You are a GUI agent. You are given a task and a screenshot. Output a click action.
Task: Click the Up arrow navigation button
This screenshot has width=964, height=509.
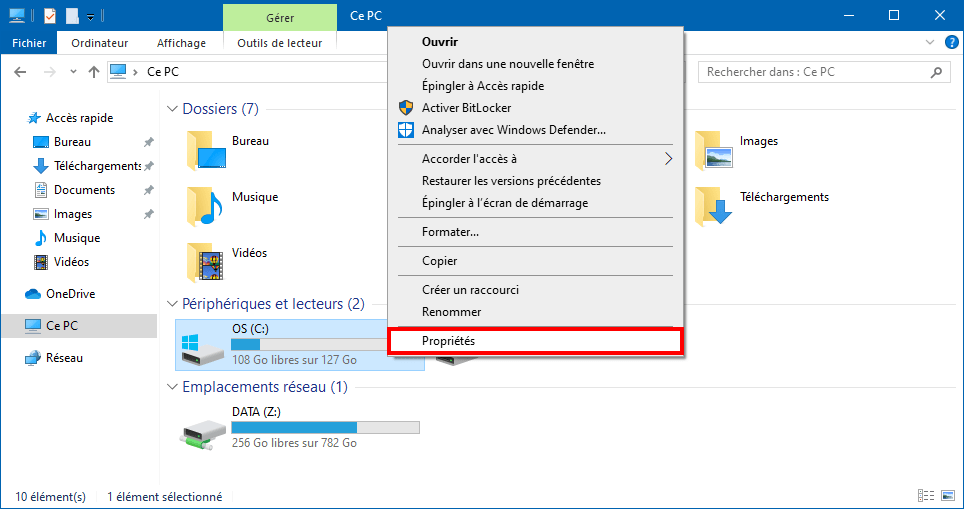[x=94, y=72]
